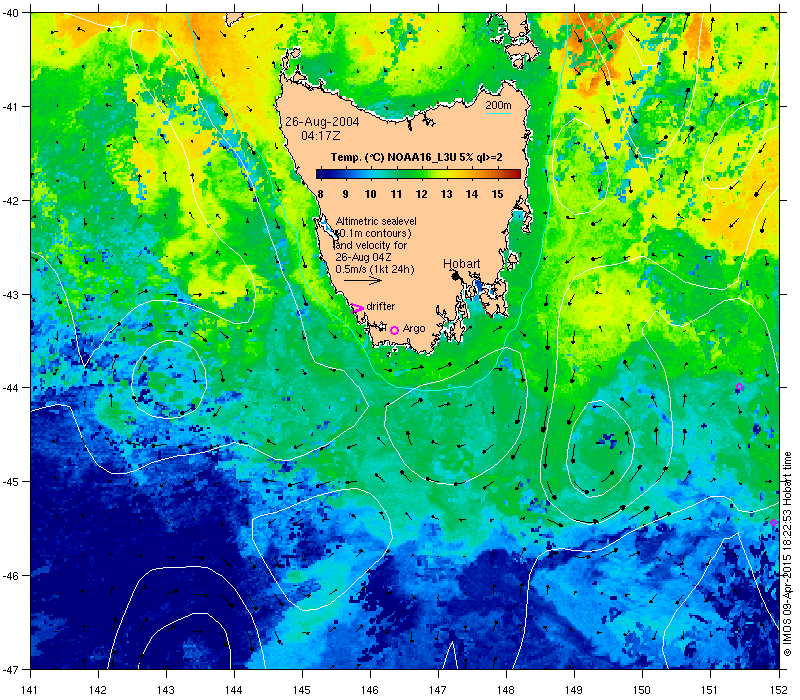Click the 'Altimetric sealevel' text line

(376, 221)
